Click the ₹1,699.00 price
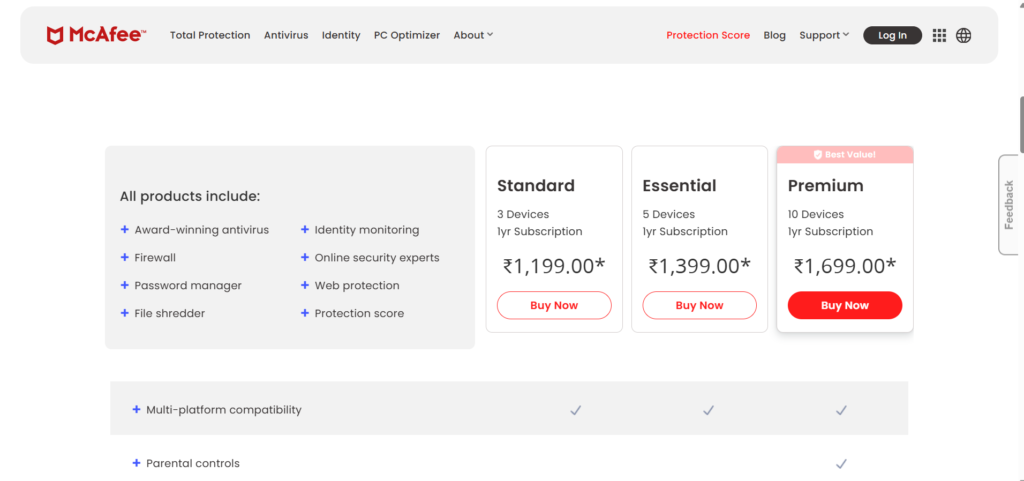Viewport: 1024px width, 481px height. pos(845,266)
